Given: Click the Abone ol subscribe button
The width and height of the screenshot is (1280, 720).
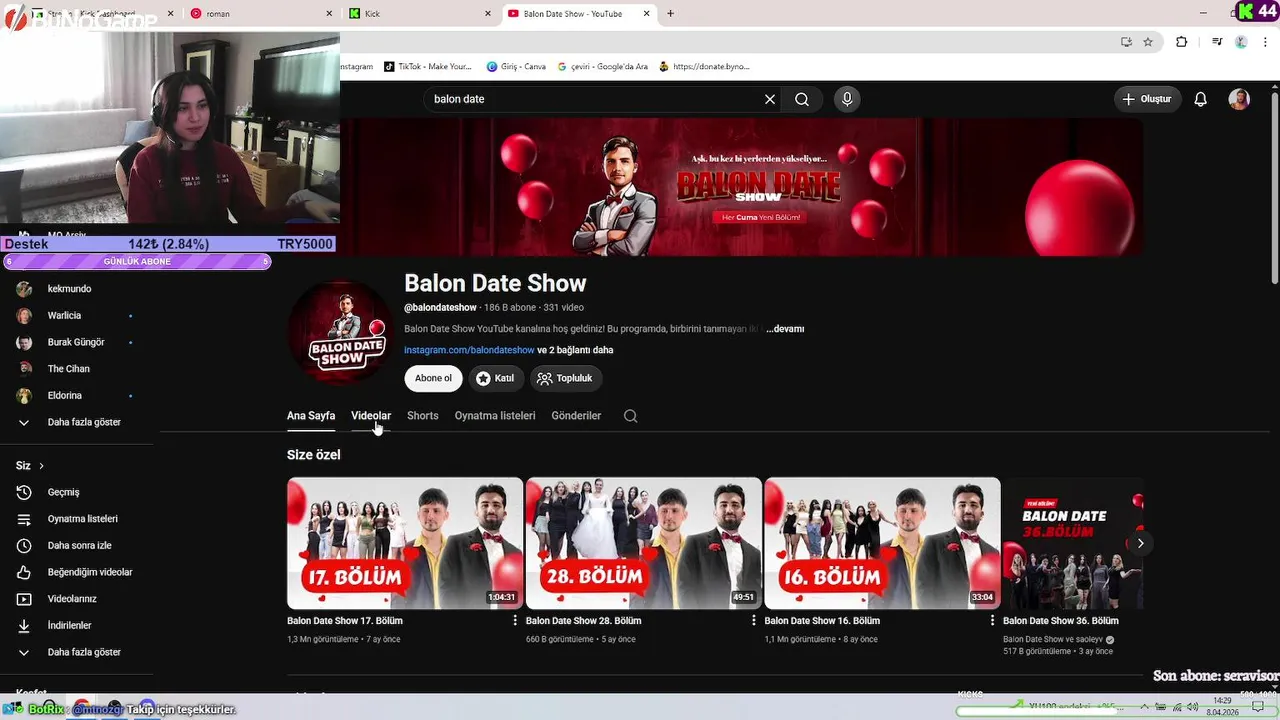Looking at the screenshot, I should 433,378.
